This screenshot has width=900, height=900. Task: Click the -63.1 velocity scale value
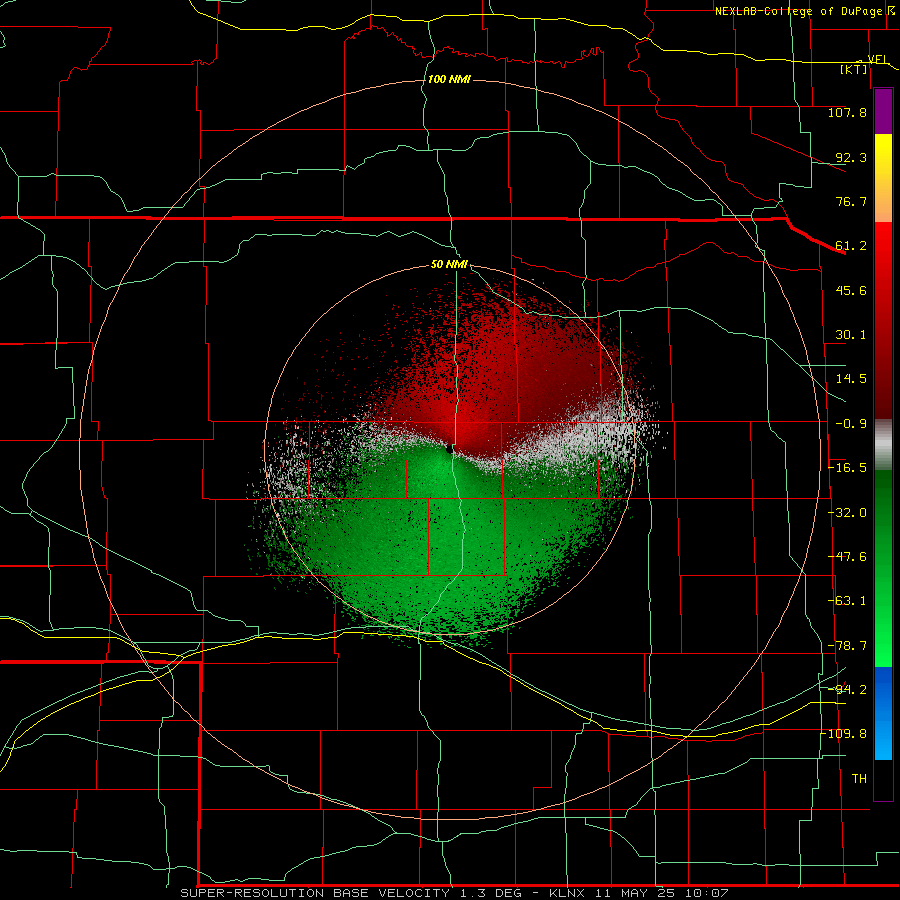pos(847,601)
